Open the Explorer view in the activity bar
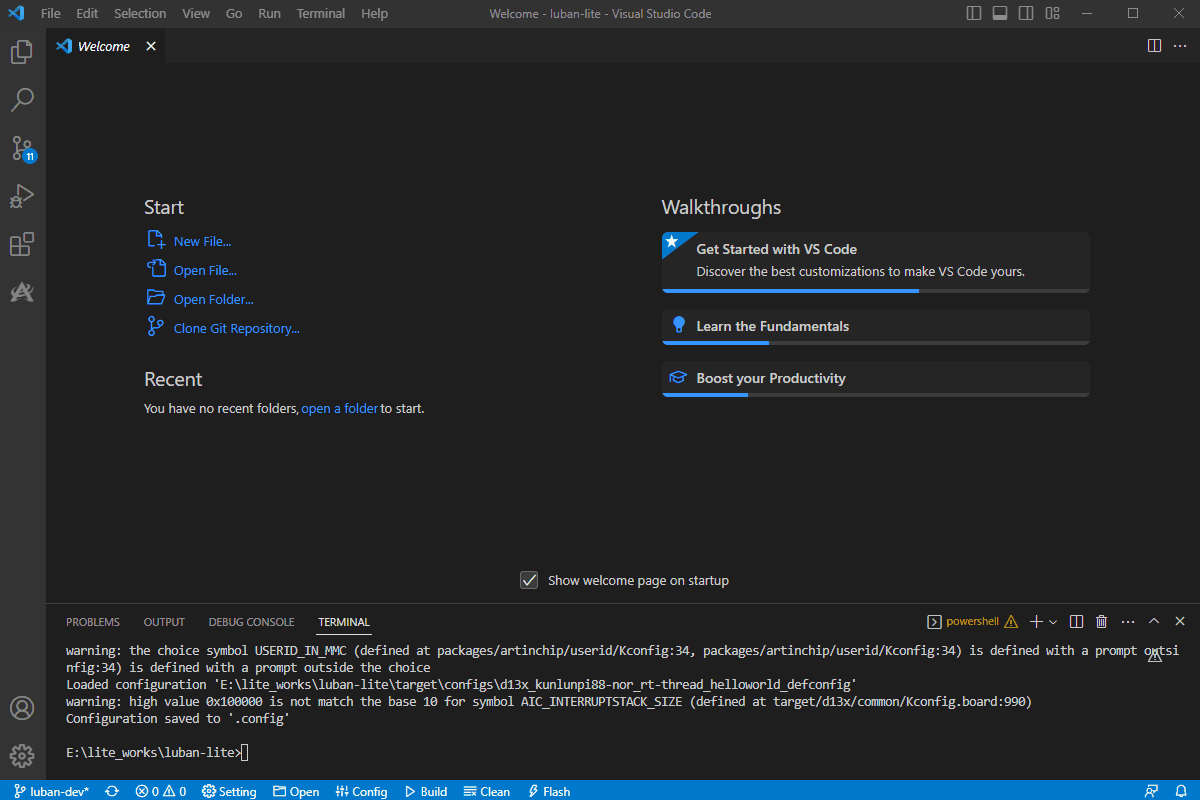 click(22, 52)
